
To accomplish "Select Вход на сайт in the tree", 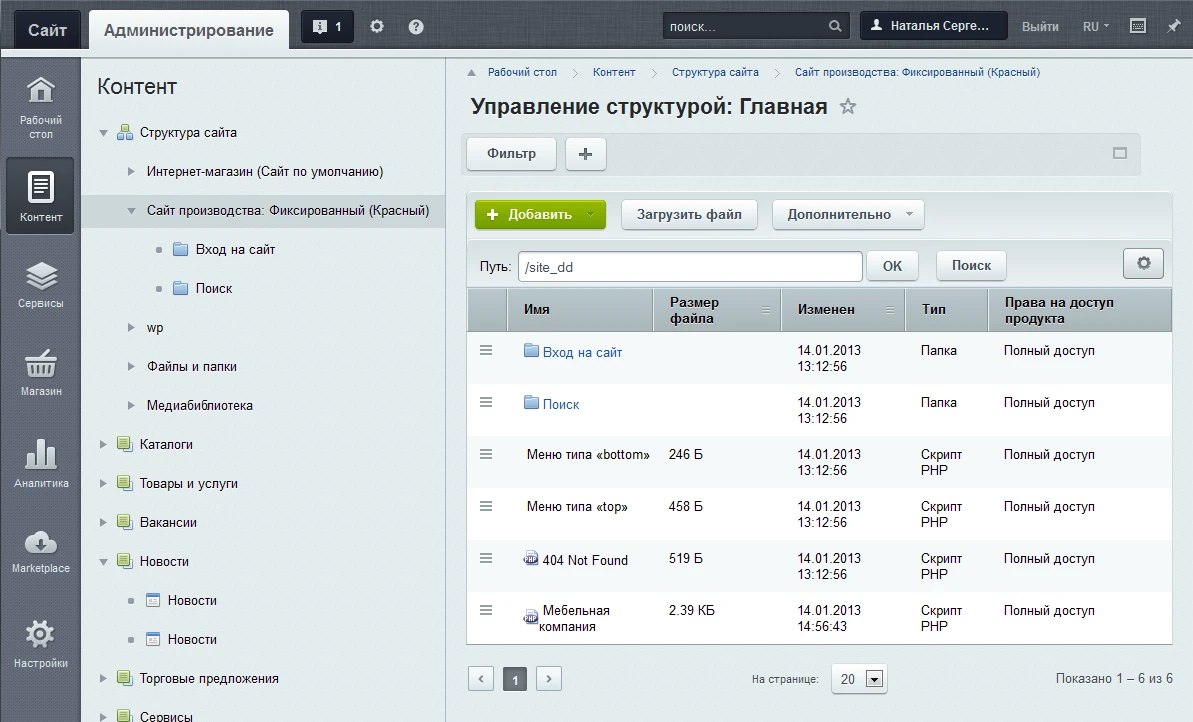I will point(235,250).
